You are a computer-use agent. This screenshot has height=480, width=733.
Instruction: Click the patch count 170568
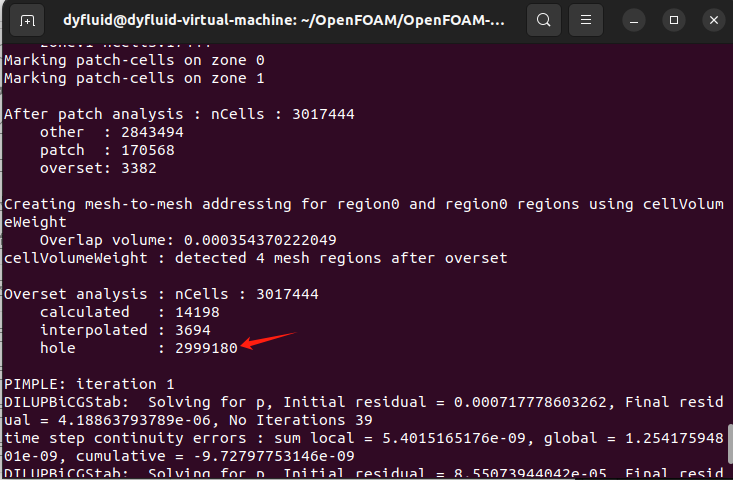tap(148, 150)
